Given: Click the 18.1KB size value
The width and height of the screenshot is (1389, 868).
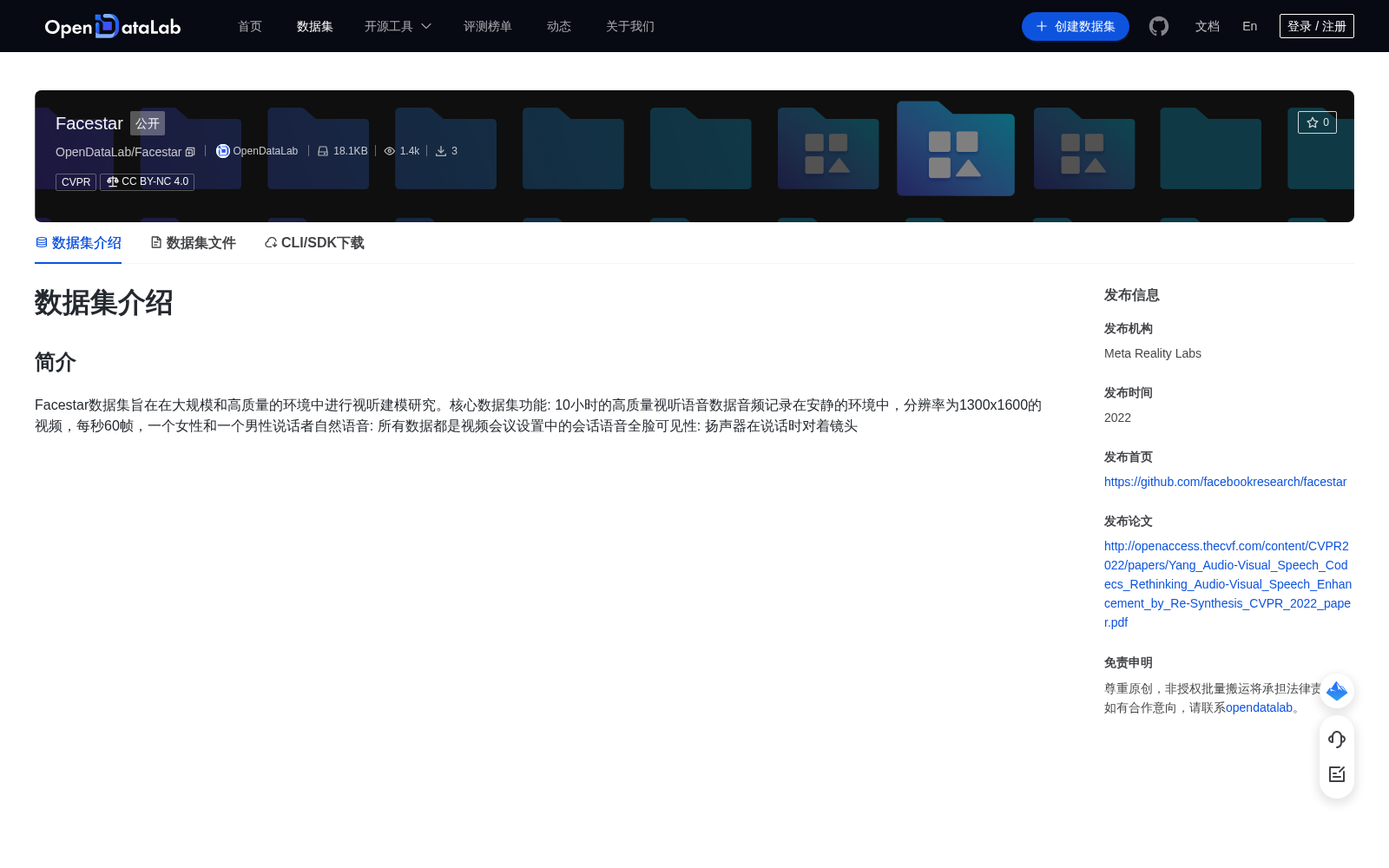Looking at the screenshot, I should click(351, 151).
